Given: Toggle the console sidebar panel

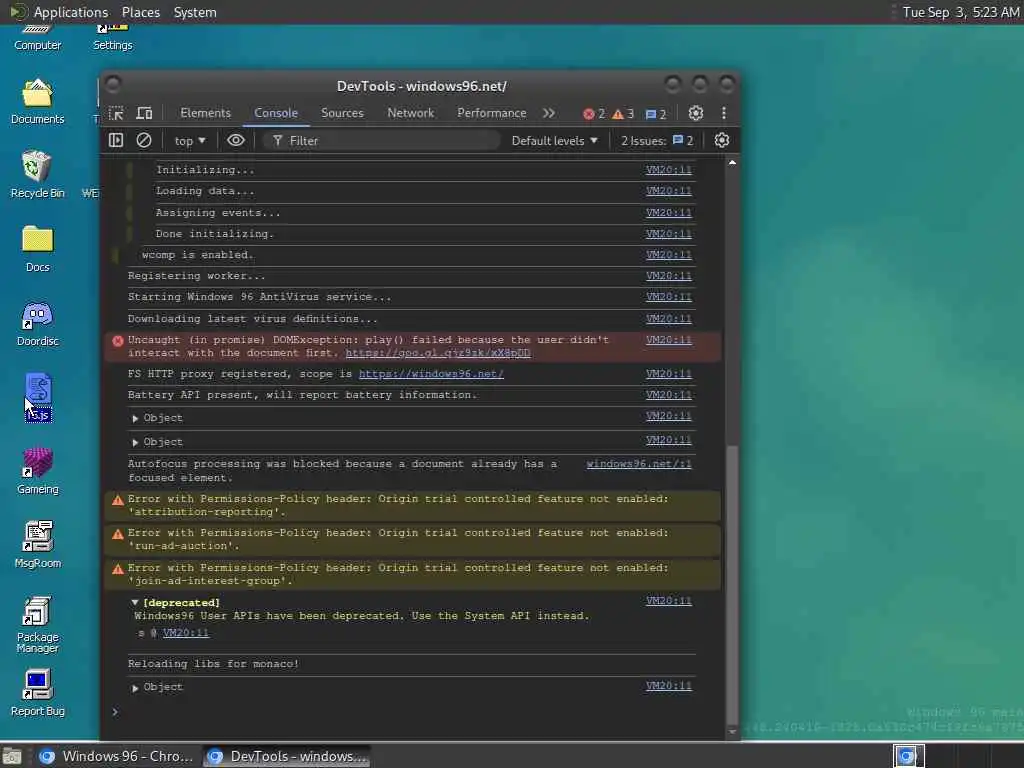Looking at the screenshot, I should [x=116, y=140].
